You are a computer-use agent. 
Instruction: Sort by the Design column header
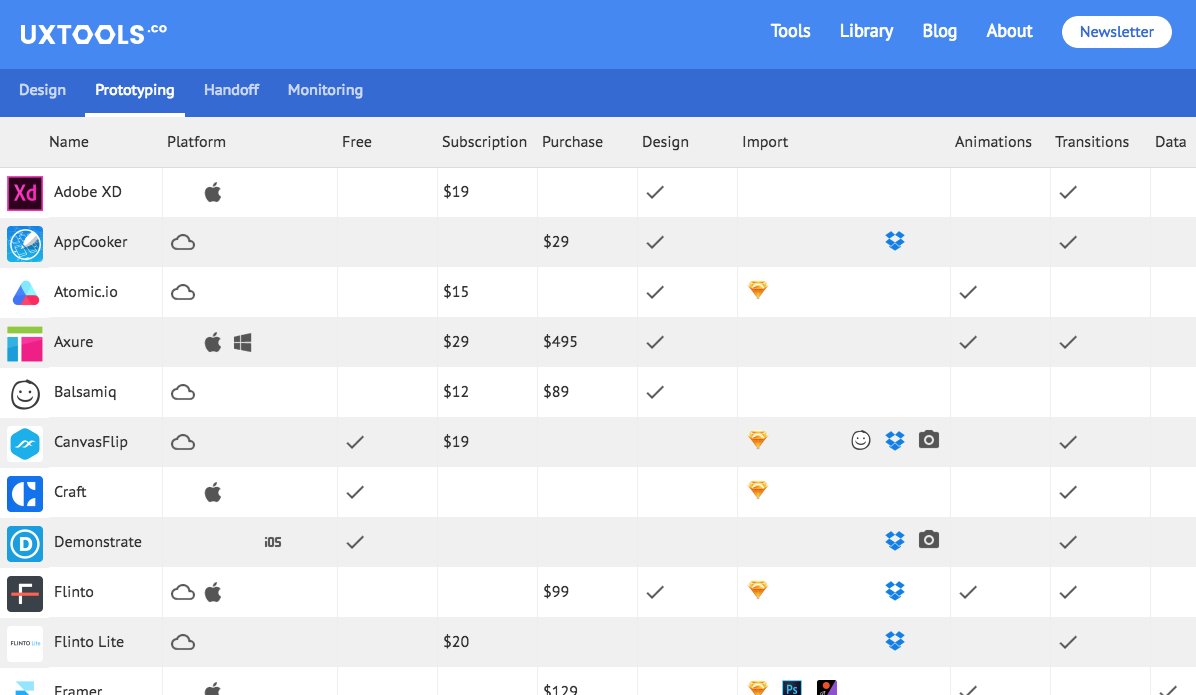pyautogui.click(x=665, y=142)
